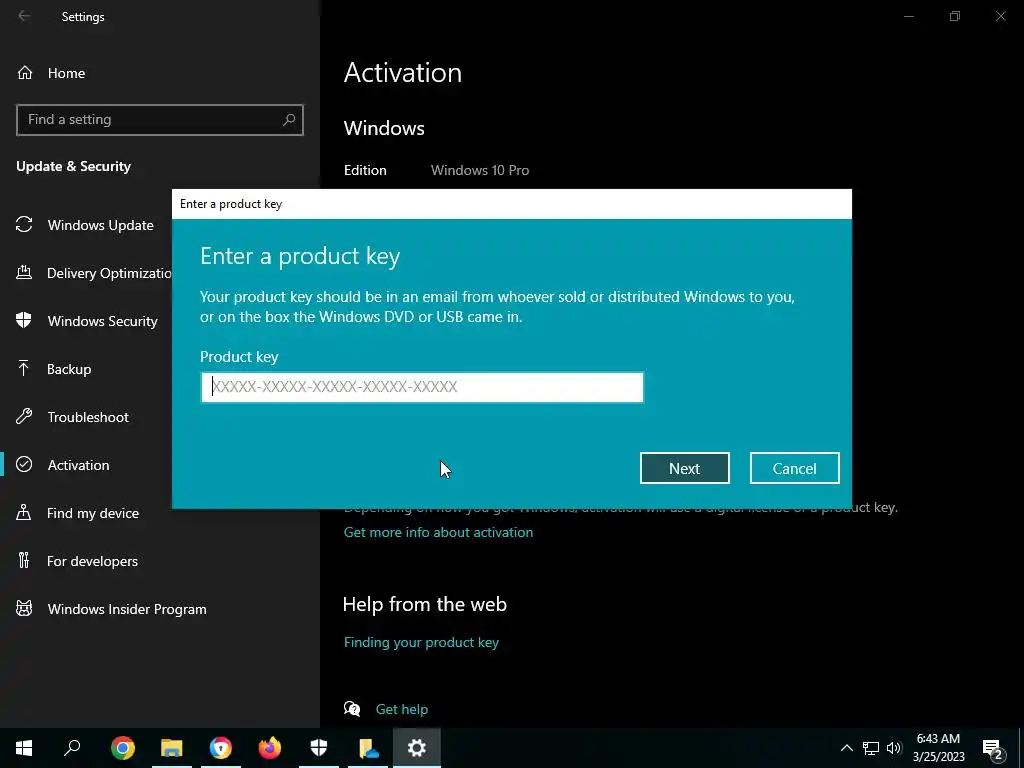This screenshot has width=1024, height=768.
Task: Click the Windows Update sync icon
Action: pyautogui.click(x=24, y=225)
